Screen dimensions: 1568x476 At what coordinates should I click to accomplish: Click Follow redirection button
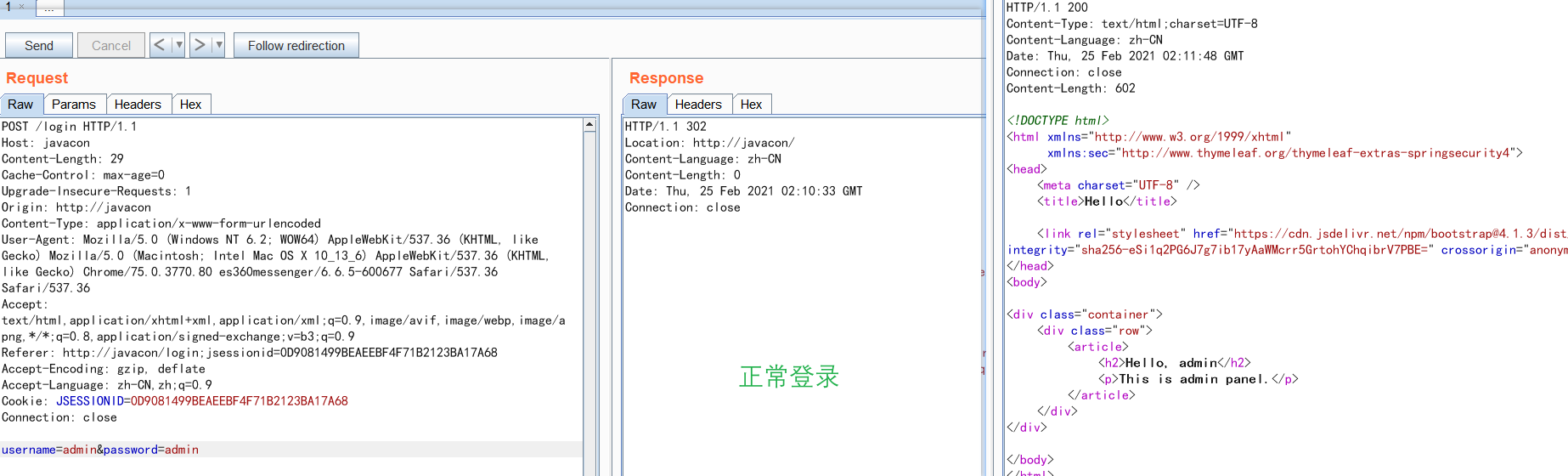click(296, 46)
